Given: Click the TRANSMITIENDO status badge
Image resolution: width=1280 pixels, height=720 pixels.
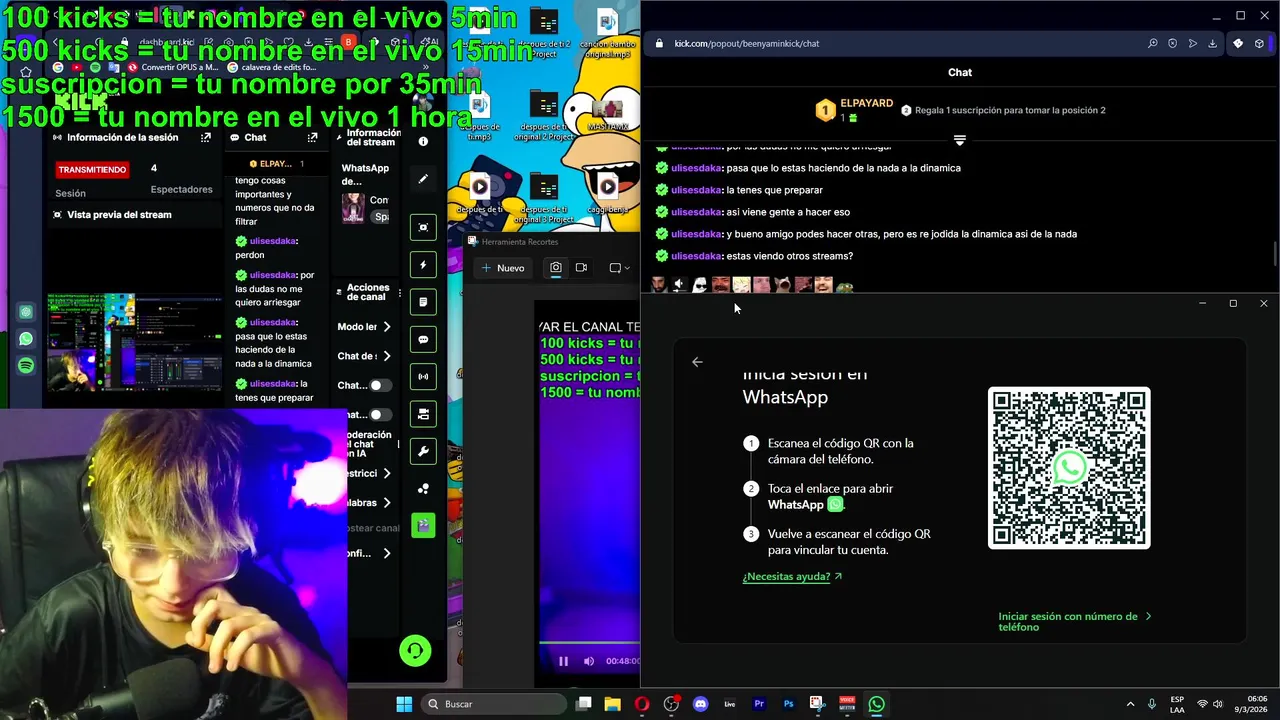Looking at the screenshot, I should point(92,170).
